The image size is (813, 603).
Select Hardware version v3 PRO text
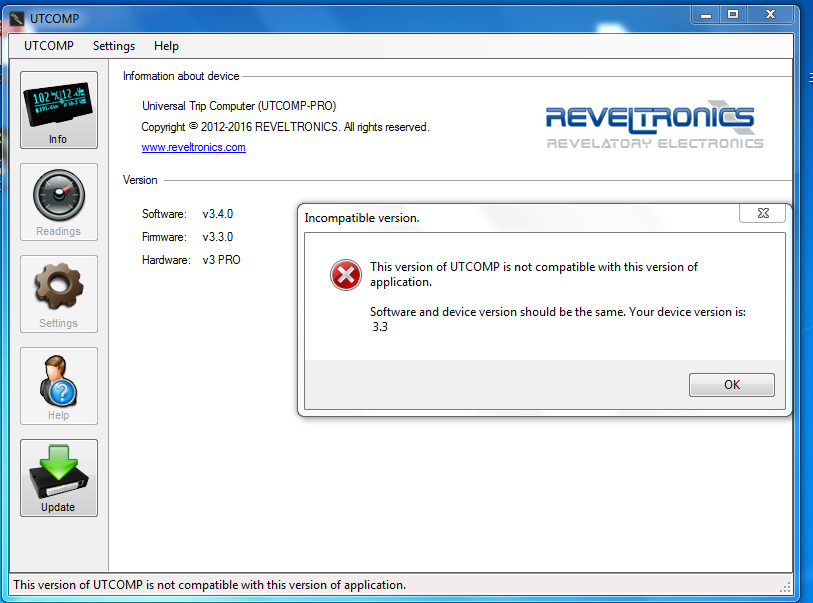tap(221, 260)
